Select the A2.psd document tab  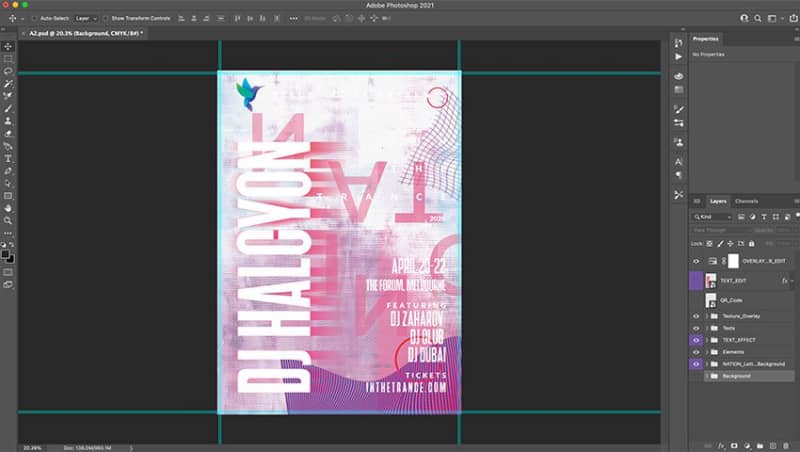[84, 33]
